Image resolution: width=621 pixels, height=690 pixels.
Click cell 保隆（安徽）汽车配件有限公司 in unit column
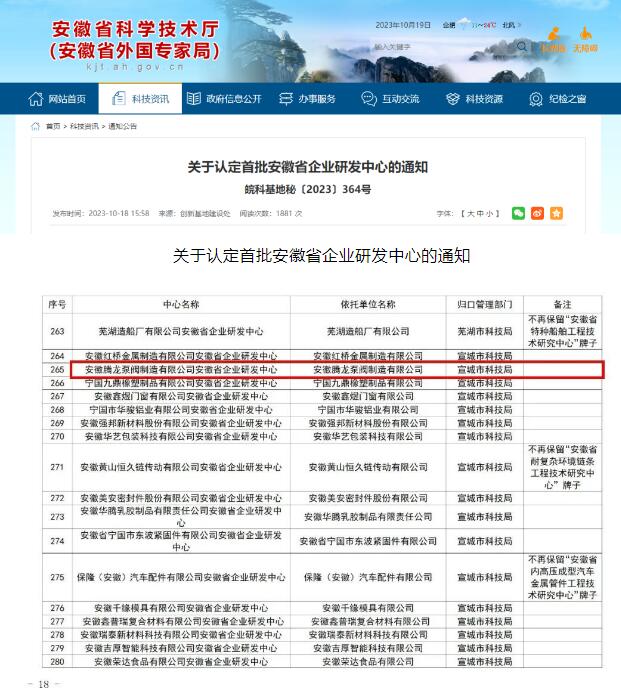(x=368, y=577)
